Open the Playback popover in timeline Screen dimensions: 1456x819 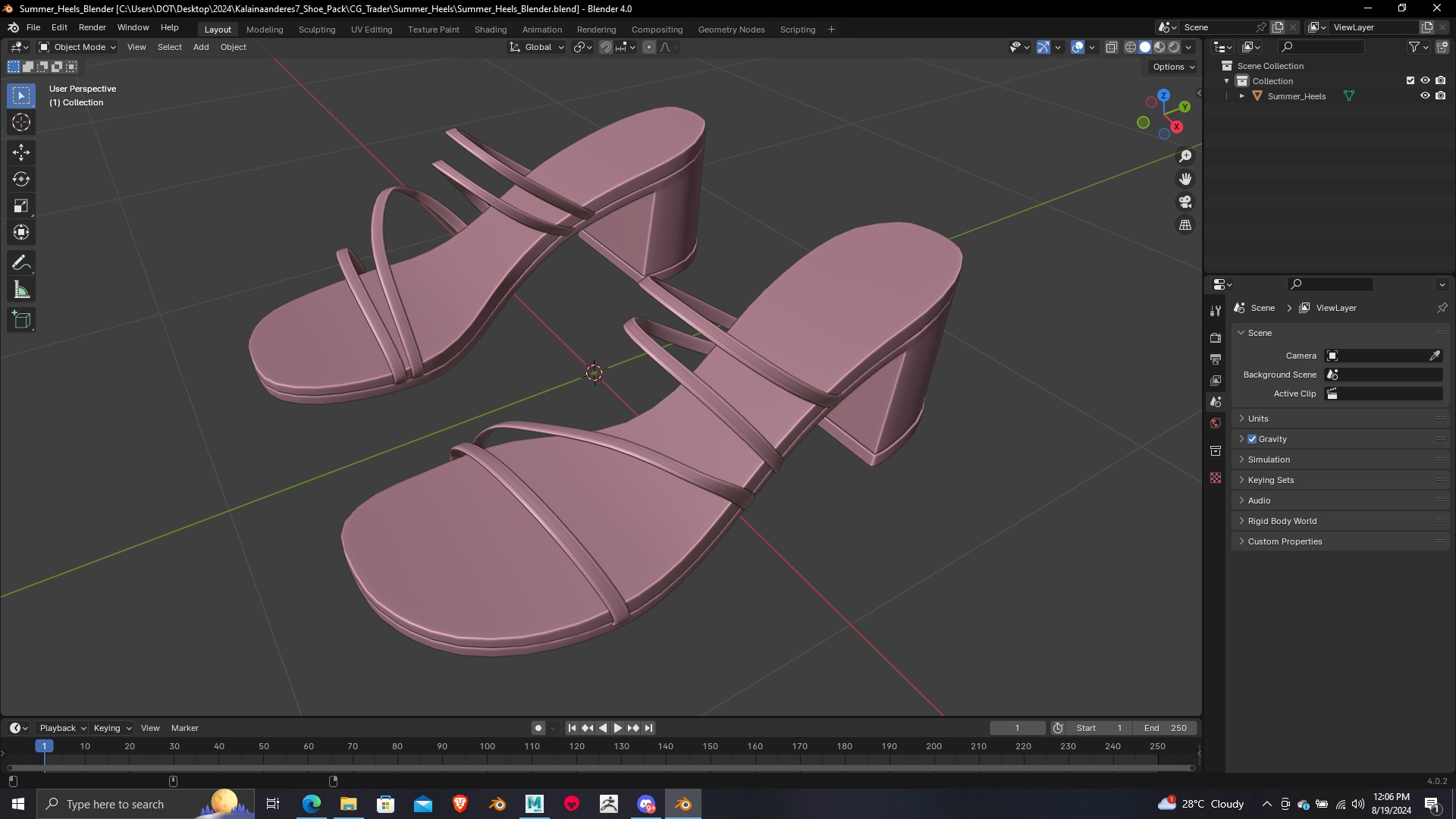tap(62, 728)
